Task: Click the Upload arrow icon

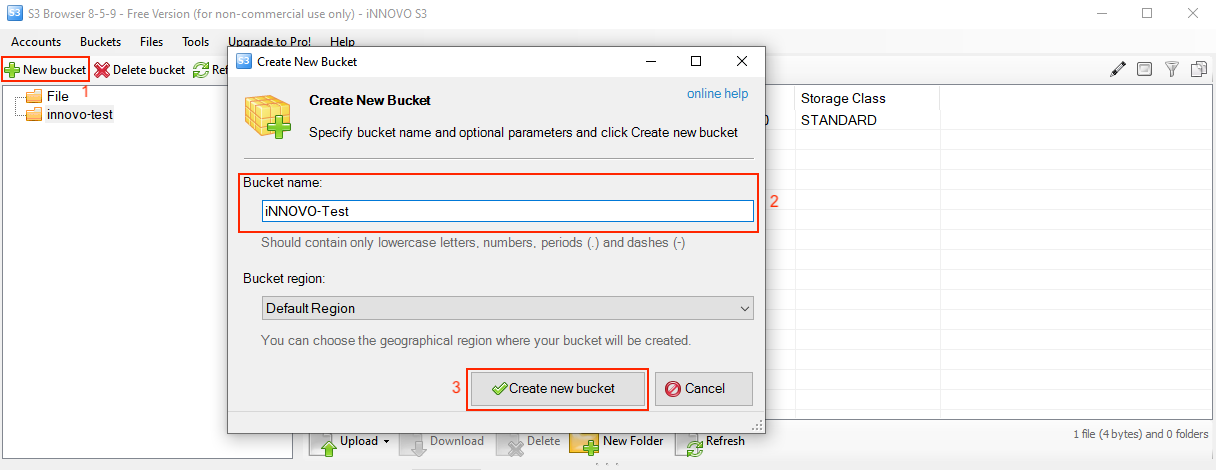Action: coord(327,444)
